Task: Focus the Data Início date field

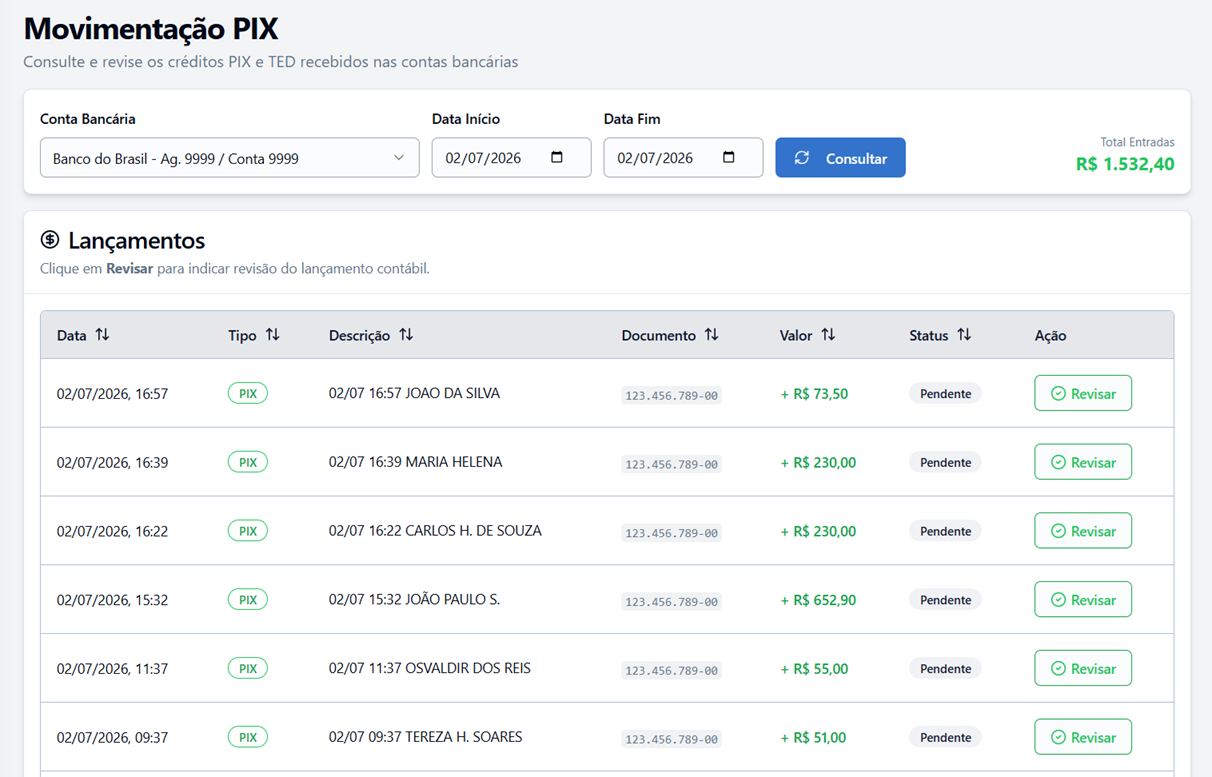Action: [x=511, y=158]
